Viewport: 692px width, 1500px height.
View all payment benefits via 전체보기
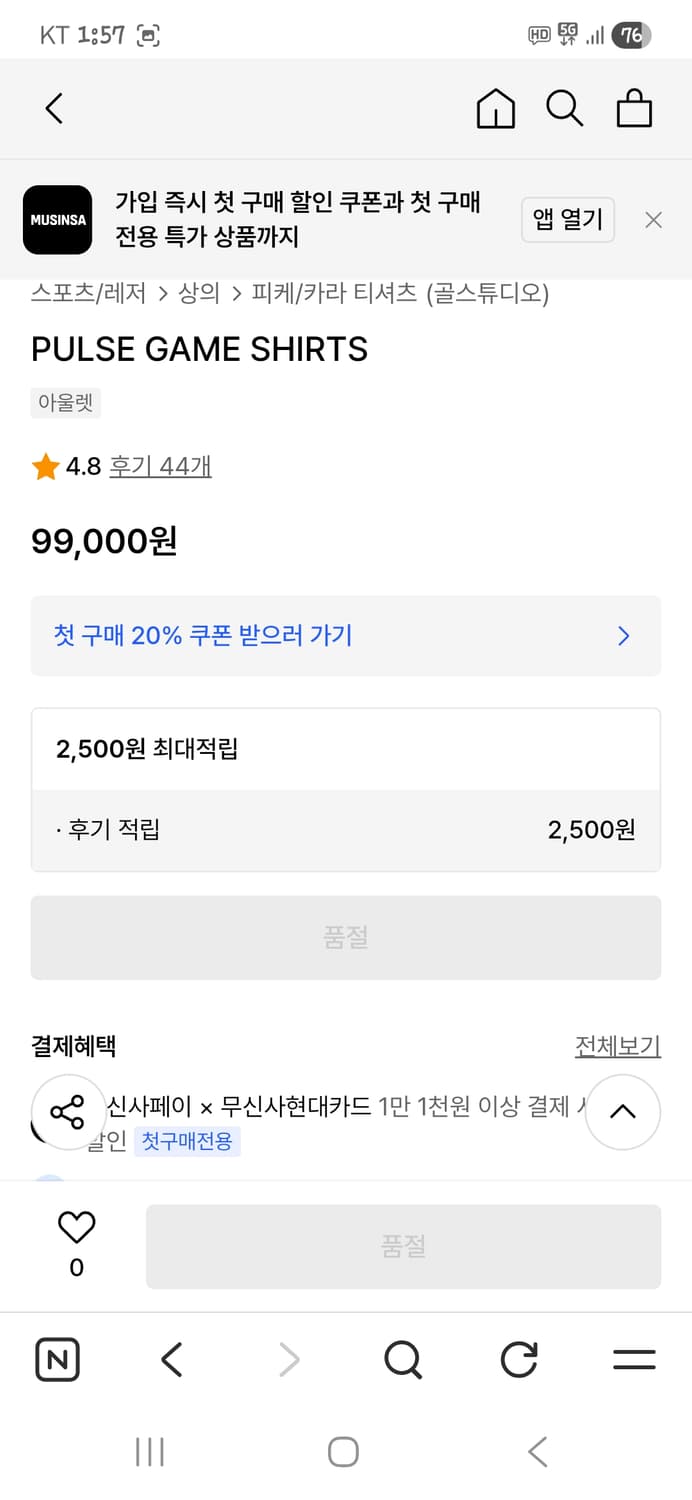(617, 1045)
